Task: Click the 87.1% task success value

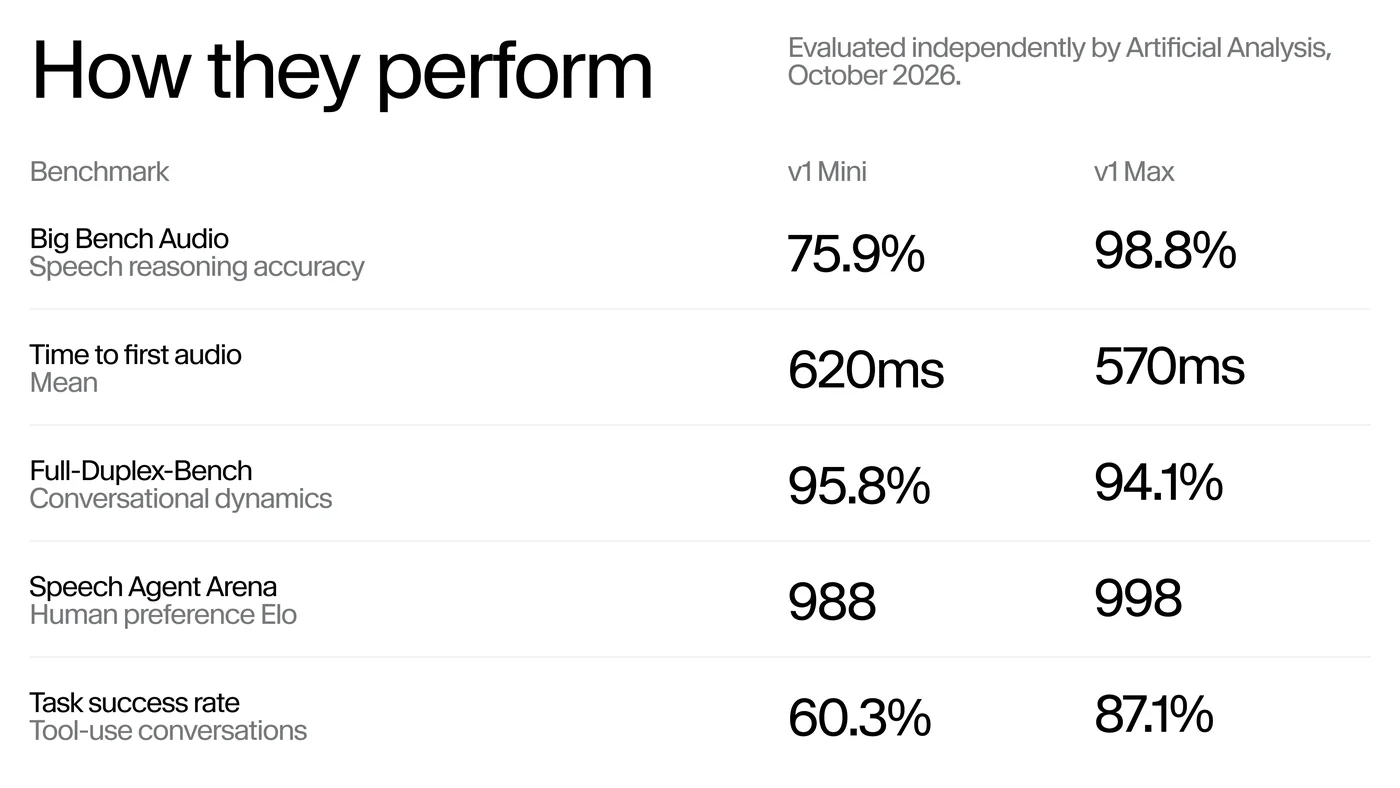Action: (1154, 714)
